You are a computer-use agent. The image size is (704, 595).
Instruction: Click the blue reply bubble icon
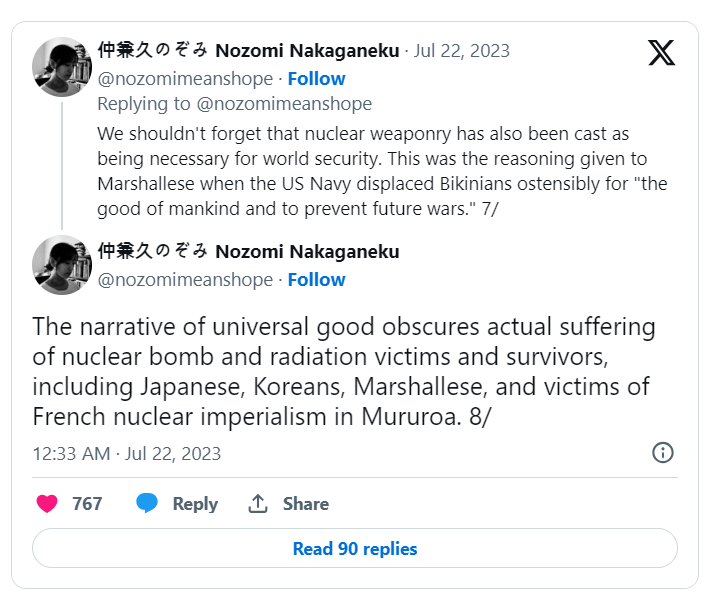pyautogui.click(x=147, y=504)
